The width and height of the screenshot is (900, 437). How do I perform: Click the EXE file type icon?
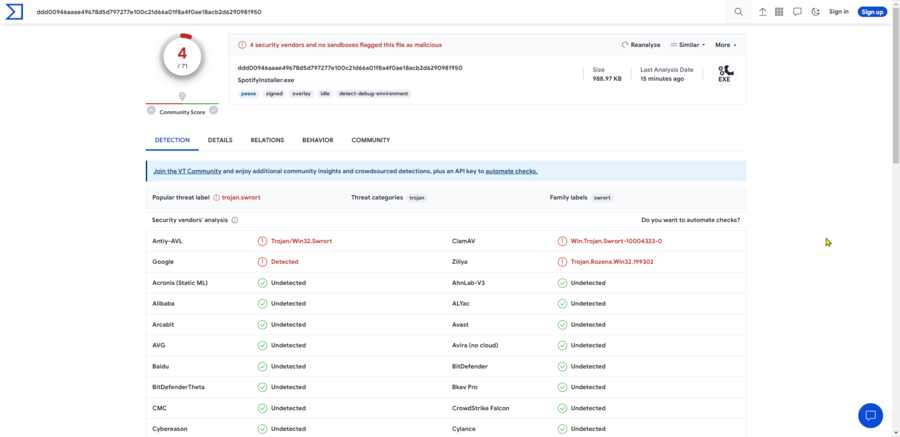coord(724,74)
